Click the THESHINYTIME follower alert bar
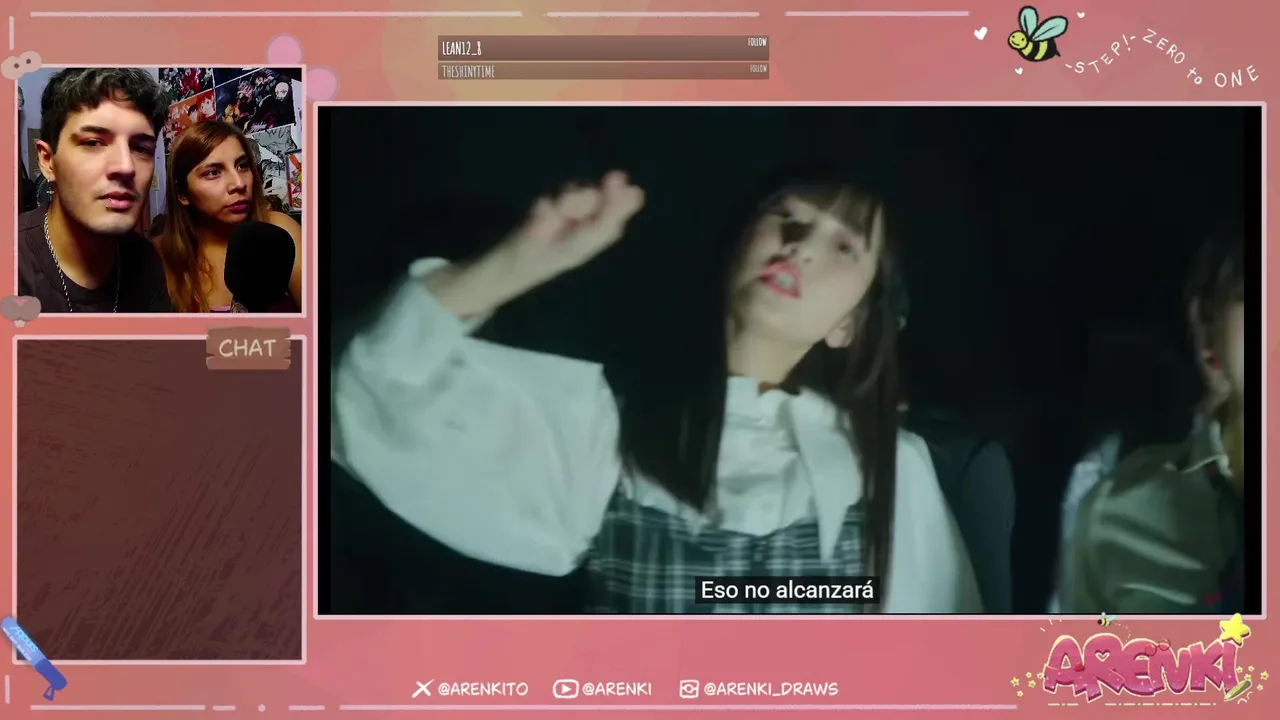The image size is (1280, 720). 603,71
